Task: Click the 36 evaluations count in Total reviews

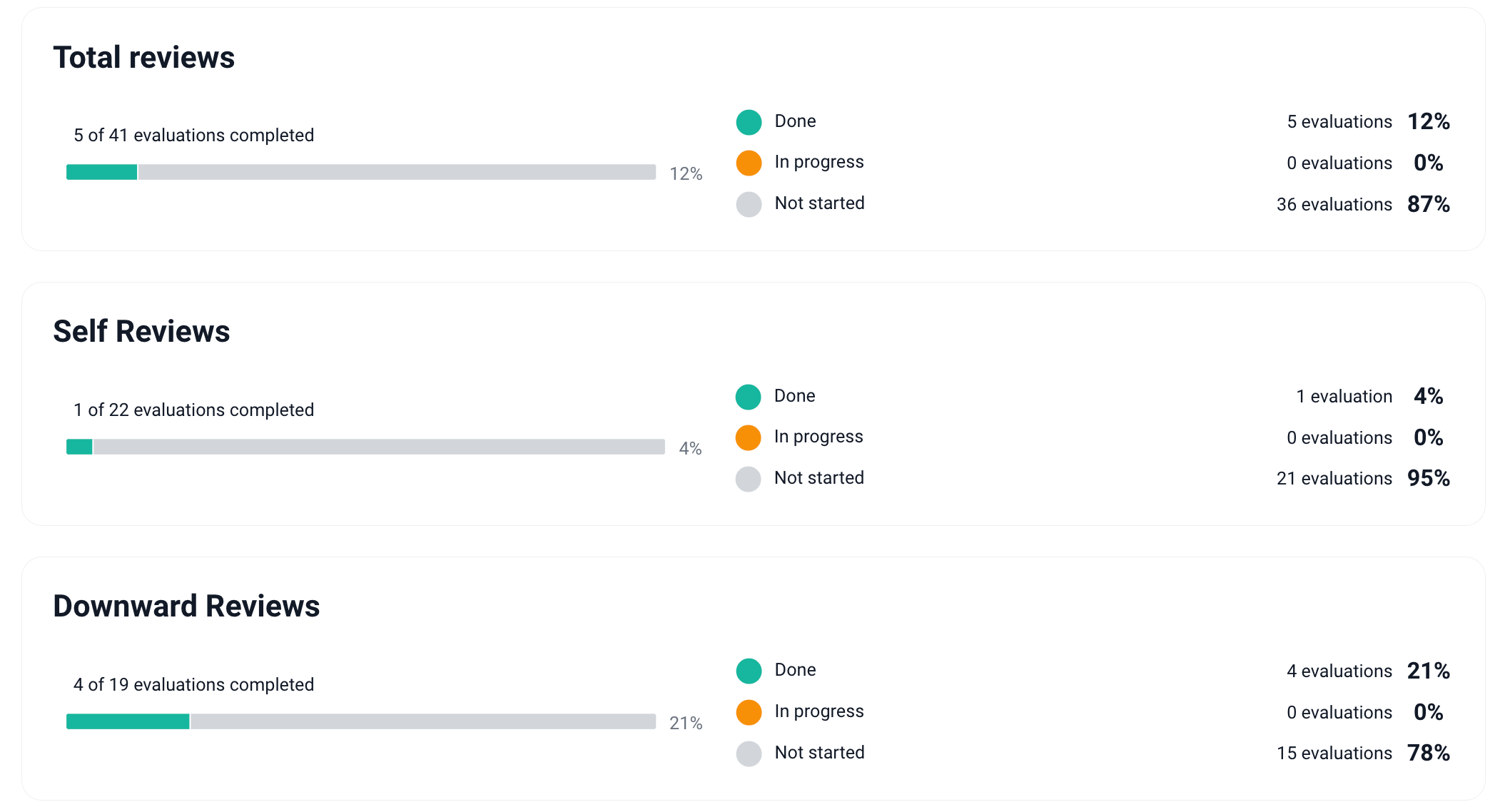Action: pyautogui.click(x=1334, y=205)
